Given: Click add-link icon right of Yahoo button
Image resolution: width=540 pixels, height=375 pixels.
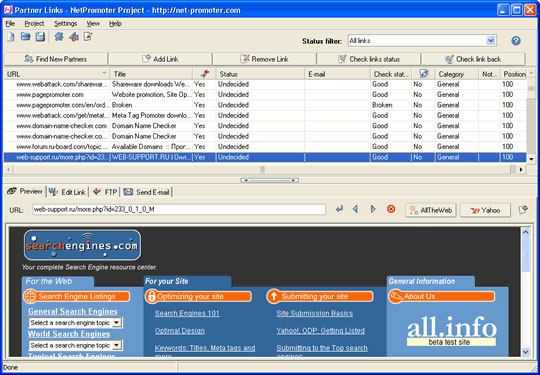Looking at the screenshot, I should 523,209.
